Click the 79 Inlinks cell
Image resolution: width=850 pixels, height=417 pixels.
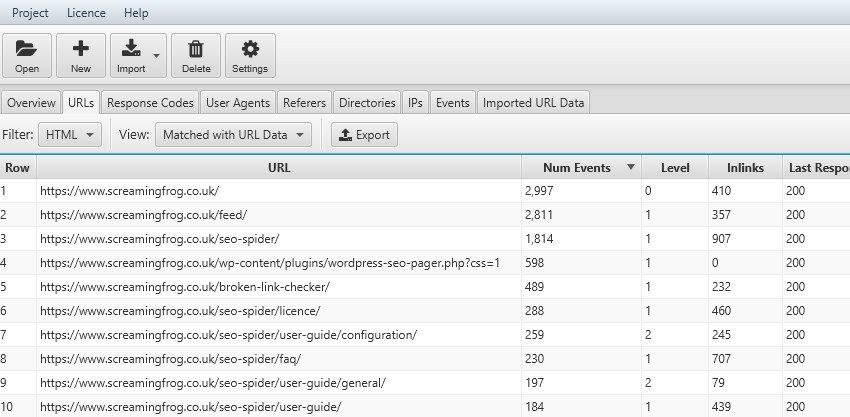tap(745, 383)
